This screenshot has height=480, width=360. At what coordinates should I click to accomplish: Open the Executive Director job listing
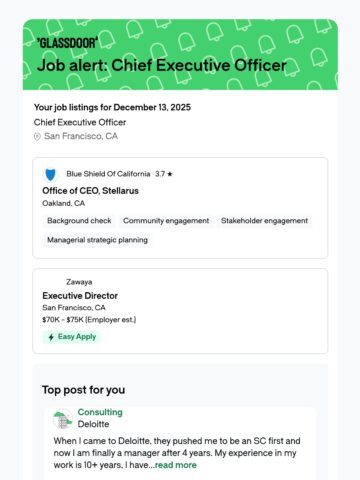click(x=80, y=296)
